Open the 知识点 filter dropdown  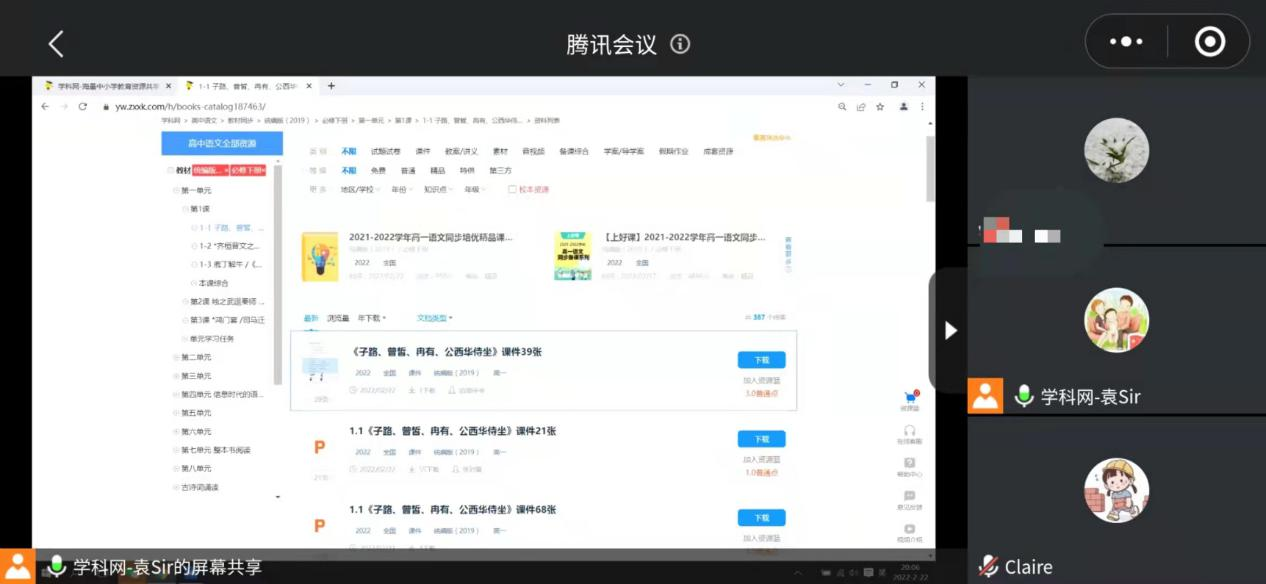coord(437,189)
